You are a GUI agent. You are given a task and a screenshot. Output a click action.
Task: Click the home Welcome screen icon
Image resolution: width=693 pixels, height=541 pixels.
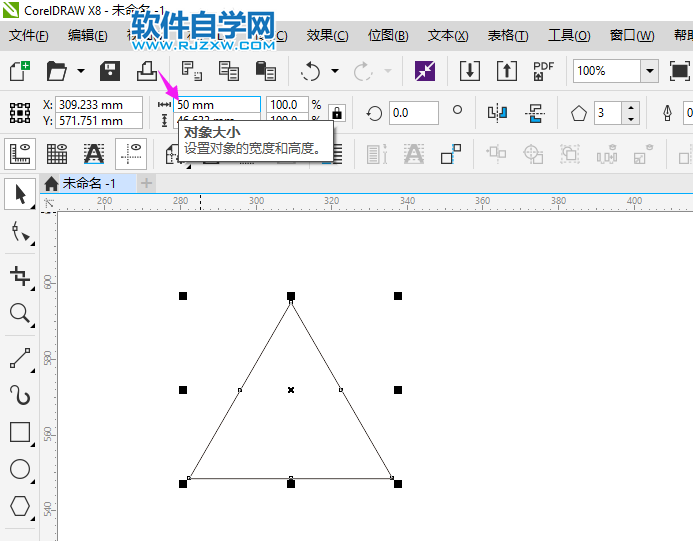(x=51, y=183)
